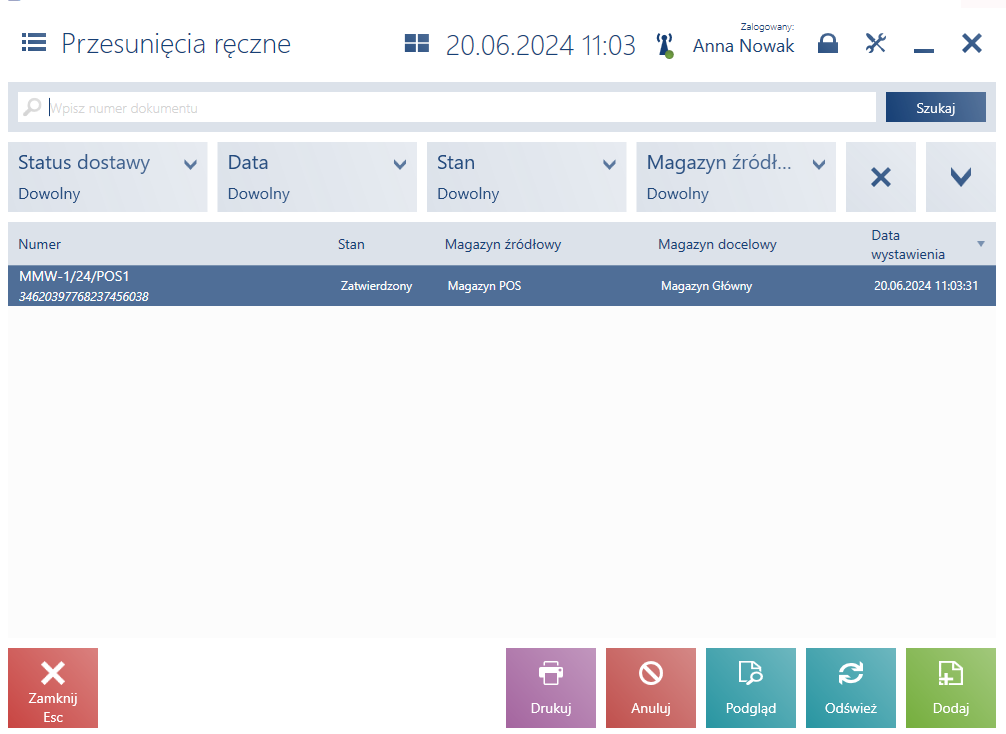1006x734 pixels.
Task: Print the document with Drukuj
Action: 550,688
